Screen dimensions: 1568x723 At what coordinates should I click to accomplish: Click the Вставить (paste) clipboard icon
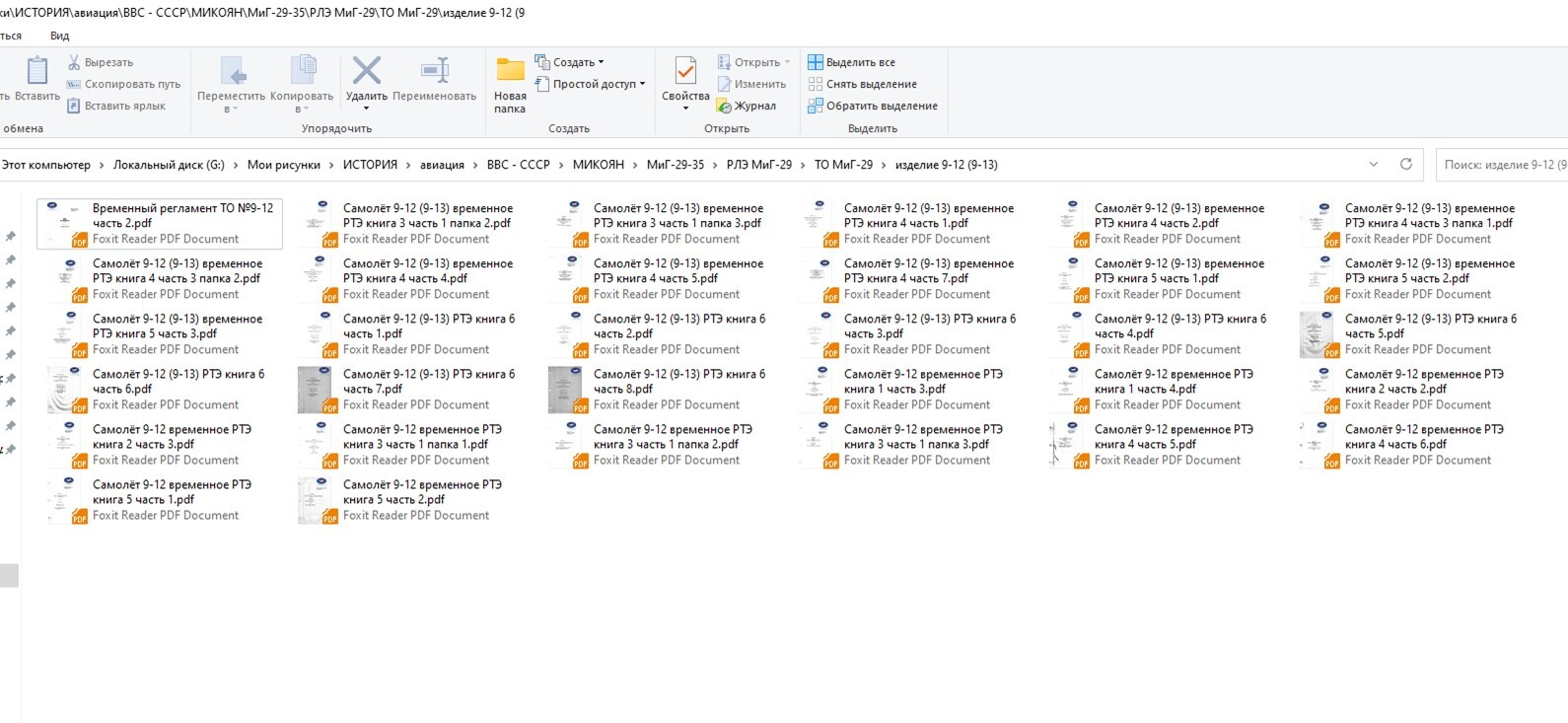pos(36,71)
